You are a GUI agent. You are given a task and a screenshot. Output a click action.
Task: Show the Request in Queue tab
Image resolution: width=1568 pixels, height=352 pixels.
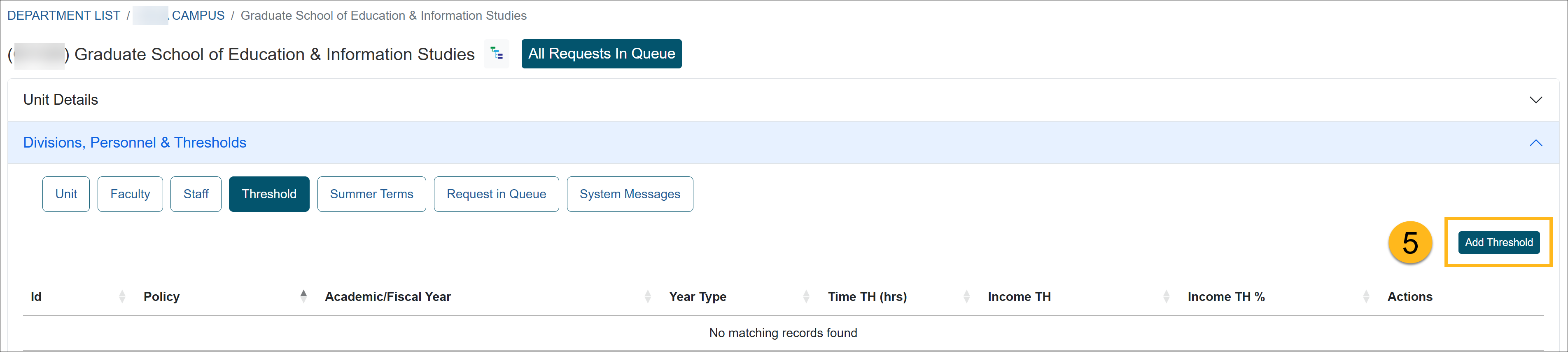[x=495, y=194]
